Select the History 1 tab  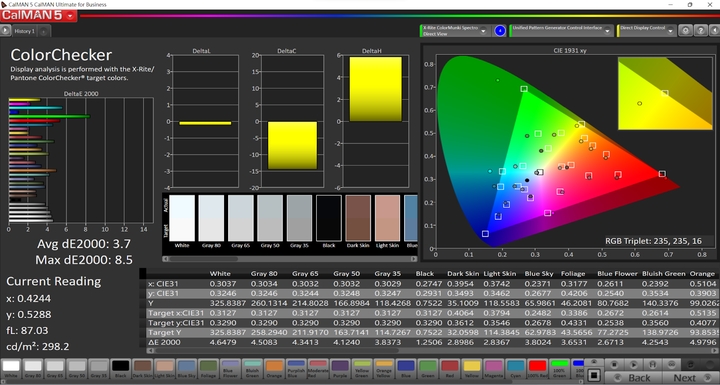pos(24,31)
